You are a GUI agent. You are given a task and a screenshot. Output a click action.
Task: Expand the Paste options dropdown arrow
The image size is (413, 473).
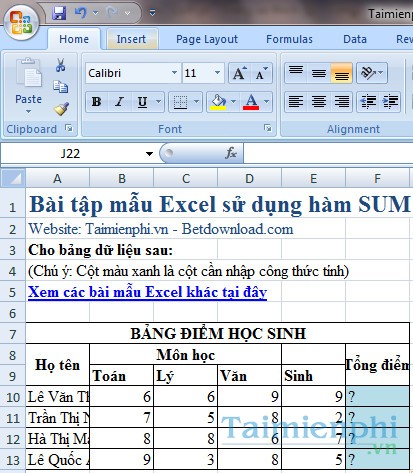pyautogui.click(x=28, y=111)
